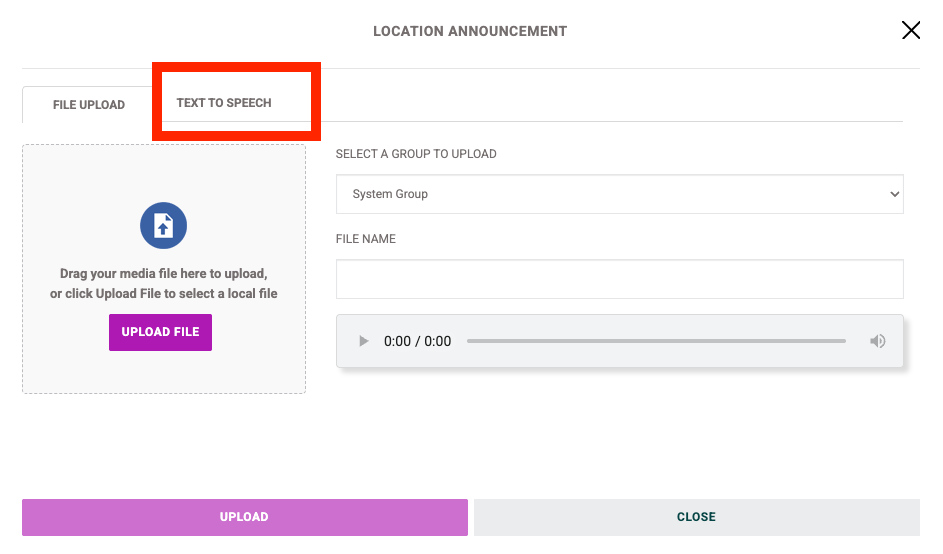Screen dimensions: 943x554
Task: Open the Text To Speech tab
Action: click(x=224, y=103)
